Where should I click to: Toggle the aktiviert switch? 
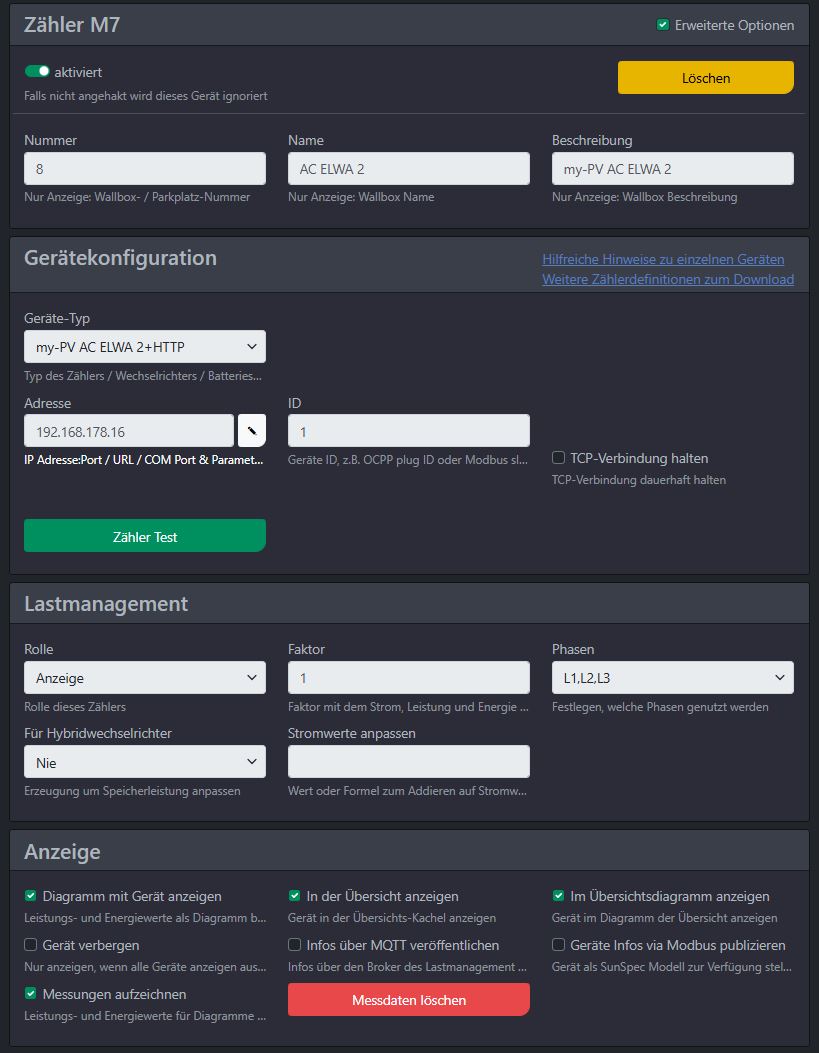coord(37,71)
